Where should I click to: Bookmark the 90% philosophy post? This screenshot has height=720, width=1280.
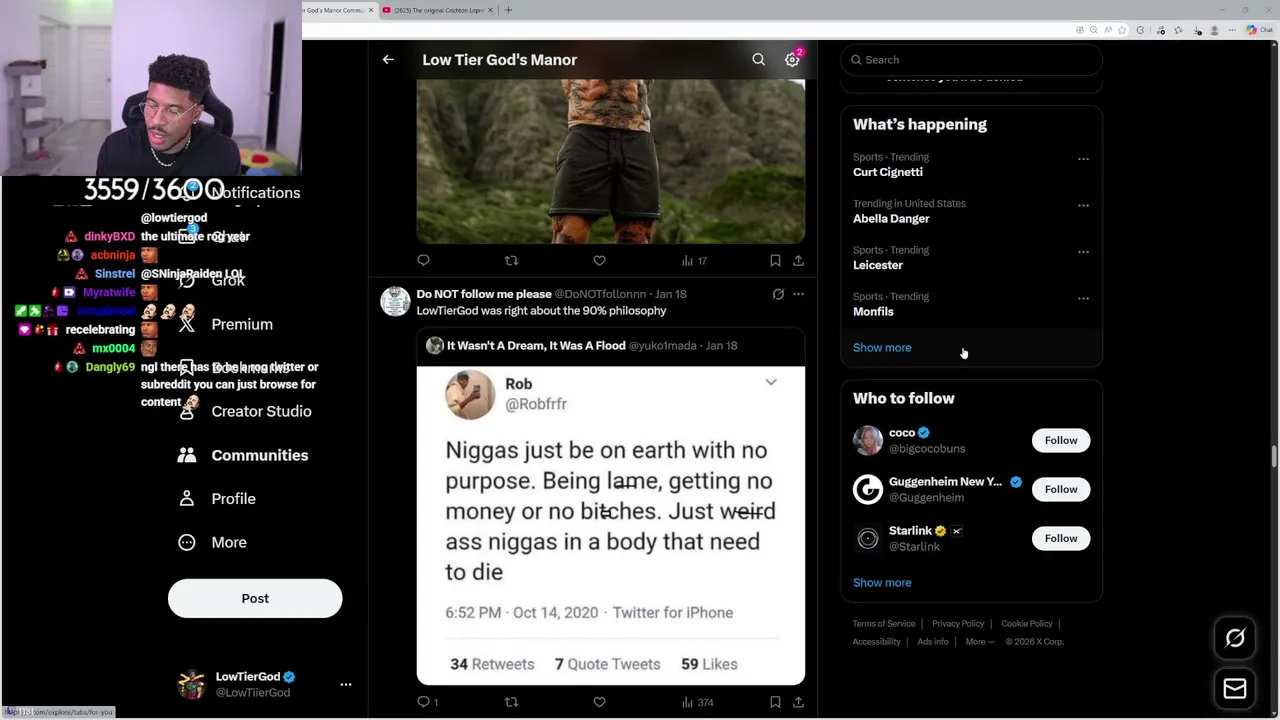pos(775,702)
